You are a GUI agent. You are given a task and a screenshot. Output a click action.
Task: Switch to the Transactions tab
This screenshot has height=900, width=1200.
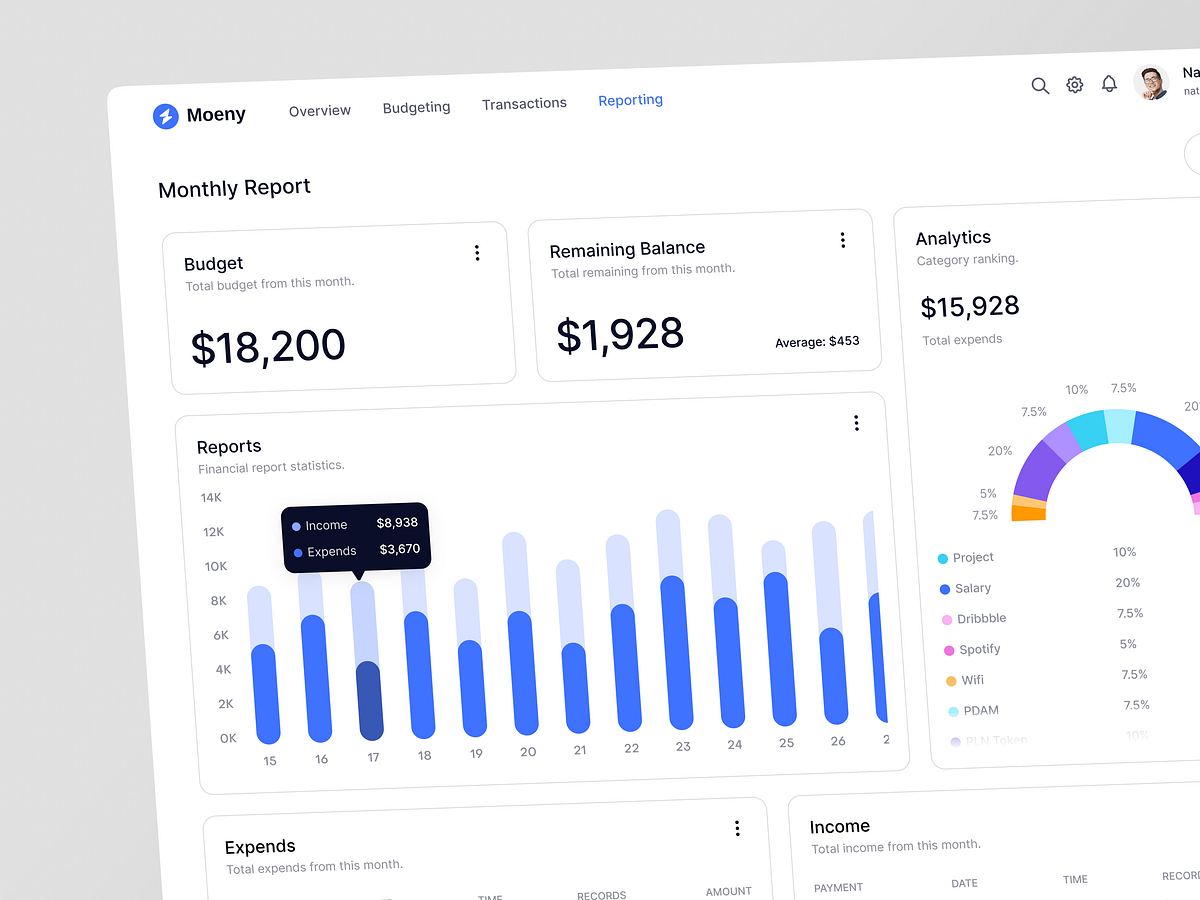click(x=524, y=103)
